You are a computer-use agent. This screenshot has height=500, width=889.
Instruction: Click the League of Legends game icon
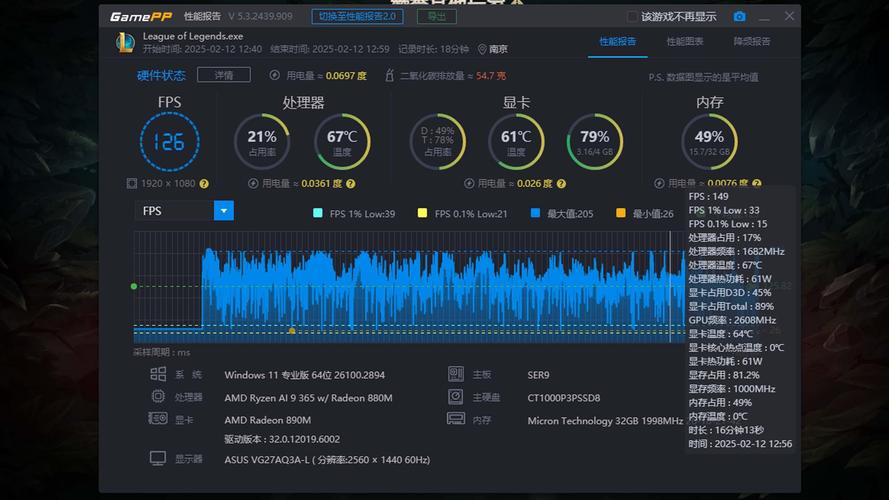(125, 42)
